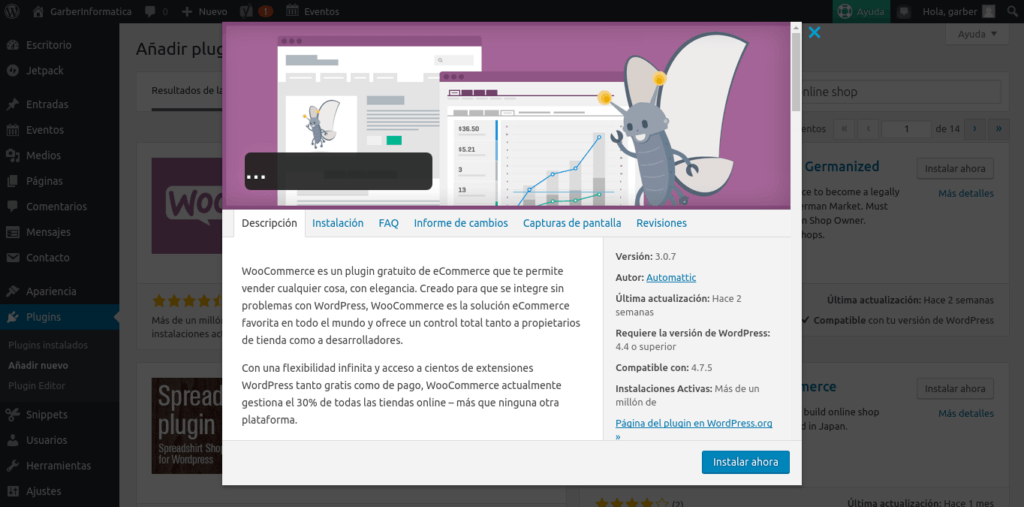Click the plus Nuevo item

[204, 11]
